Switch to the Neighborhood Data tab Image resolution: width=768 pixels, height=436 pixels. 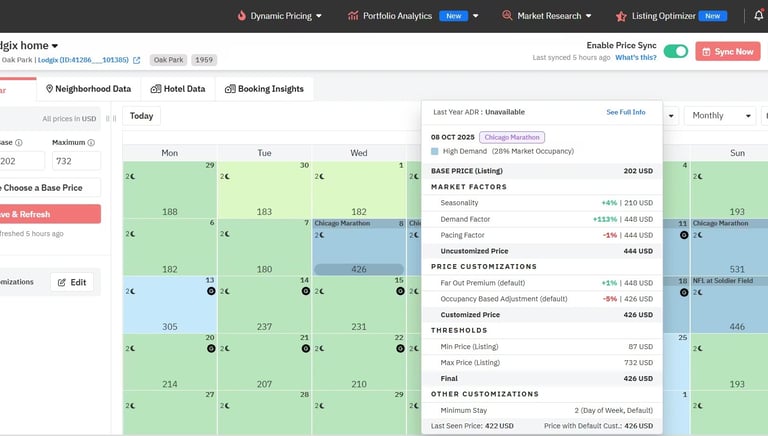tap(89, 89)
